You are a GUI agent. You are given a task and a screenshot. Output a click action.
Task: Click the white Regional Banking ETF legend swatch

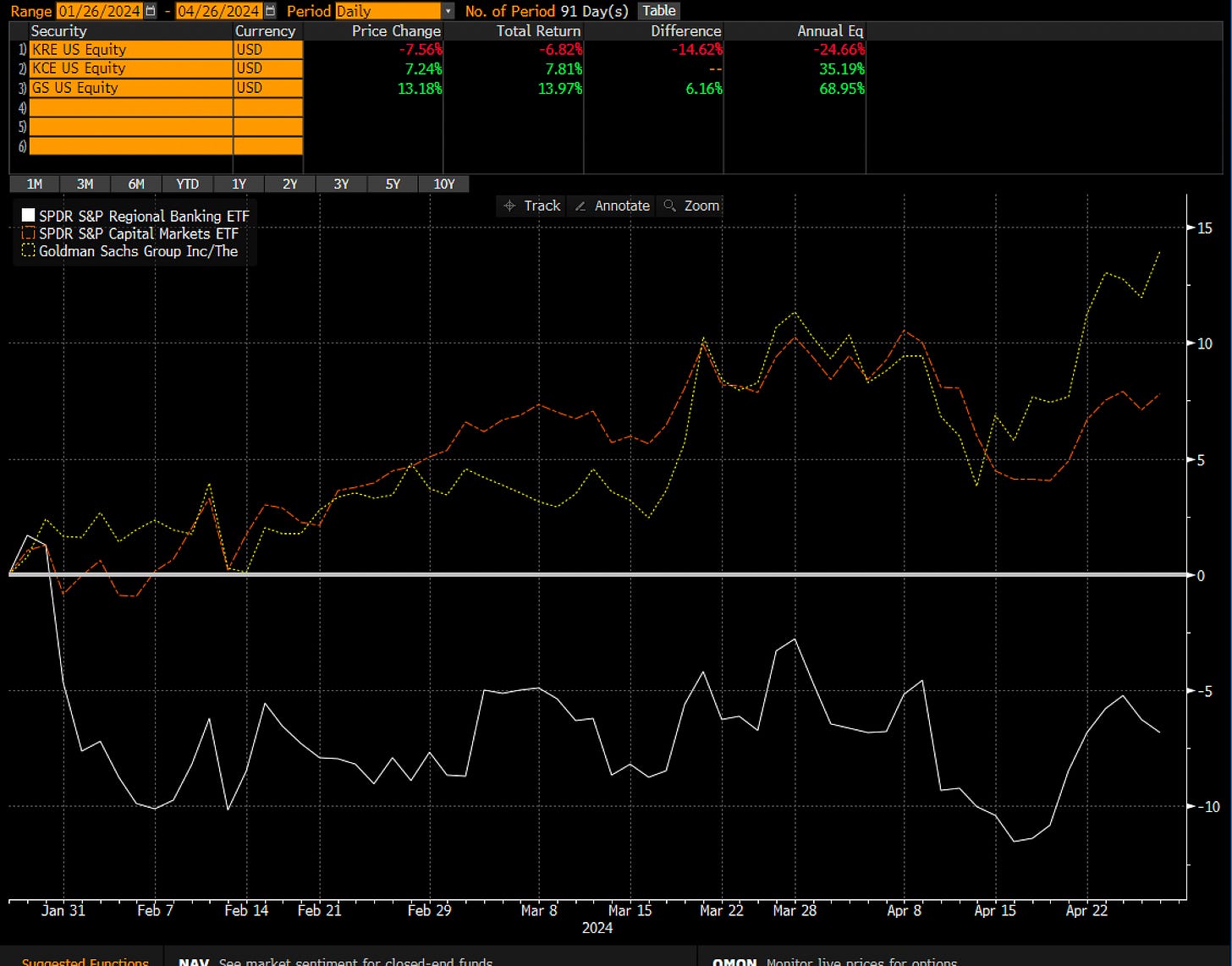click(28, 216)
